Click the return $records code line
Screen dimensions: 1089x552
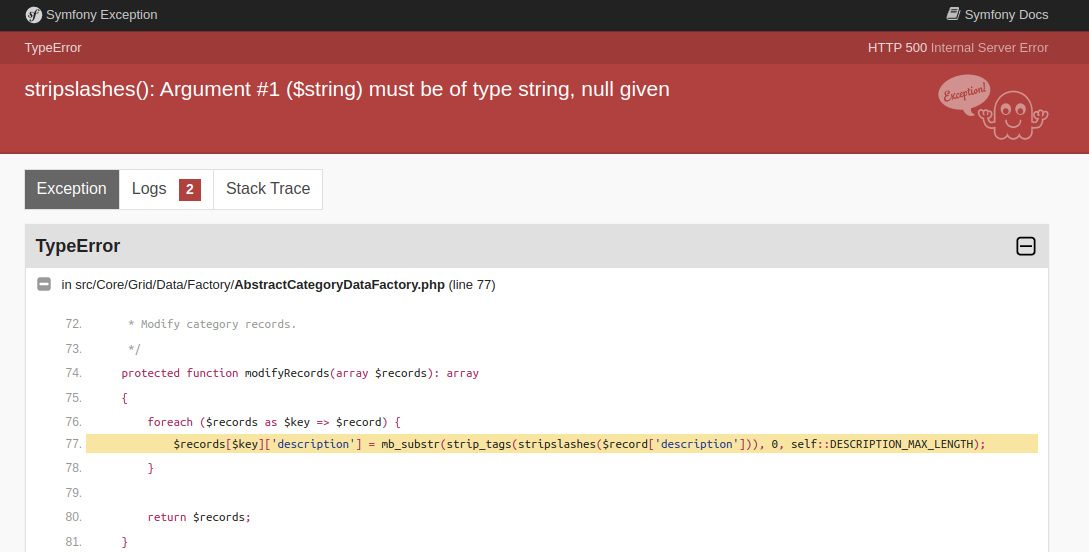click(x=199, y=517)
